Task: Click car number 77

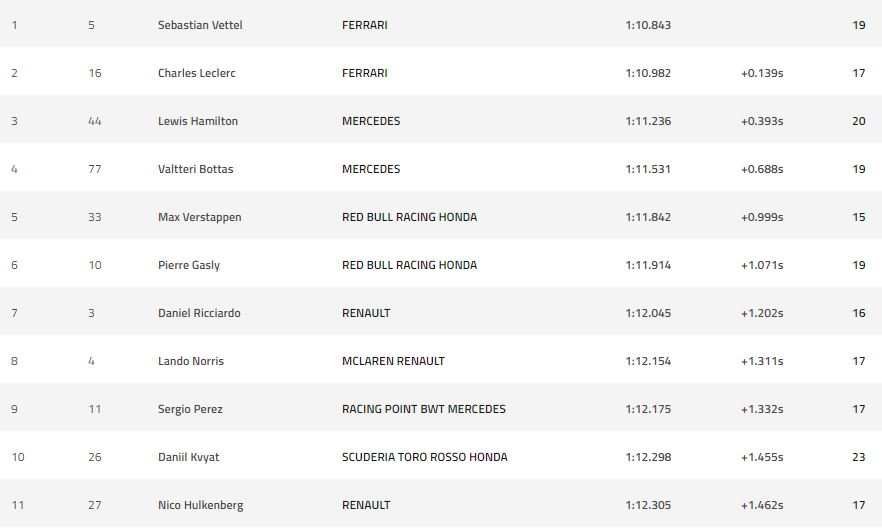Action: (x=95, y=169)
